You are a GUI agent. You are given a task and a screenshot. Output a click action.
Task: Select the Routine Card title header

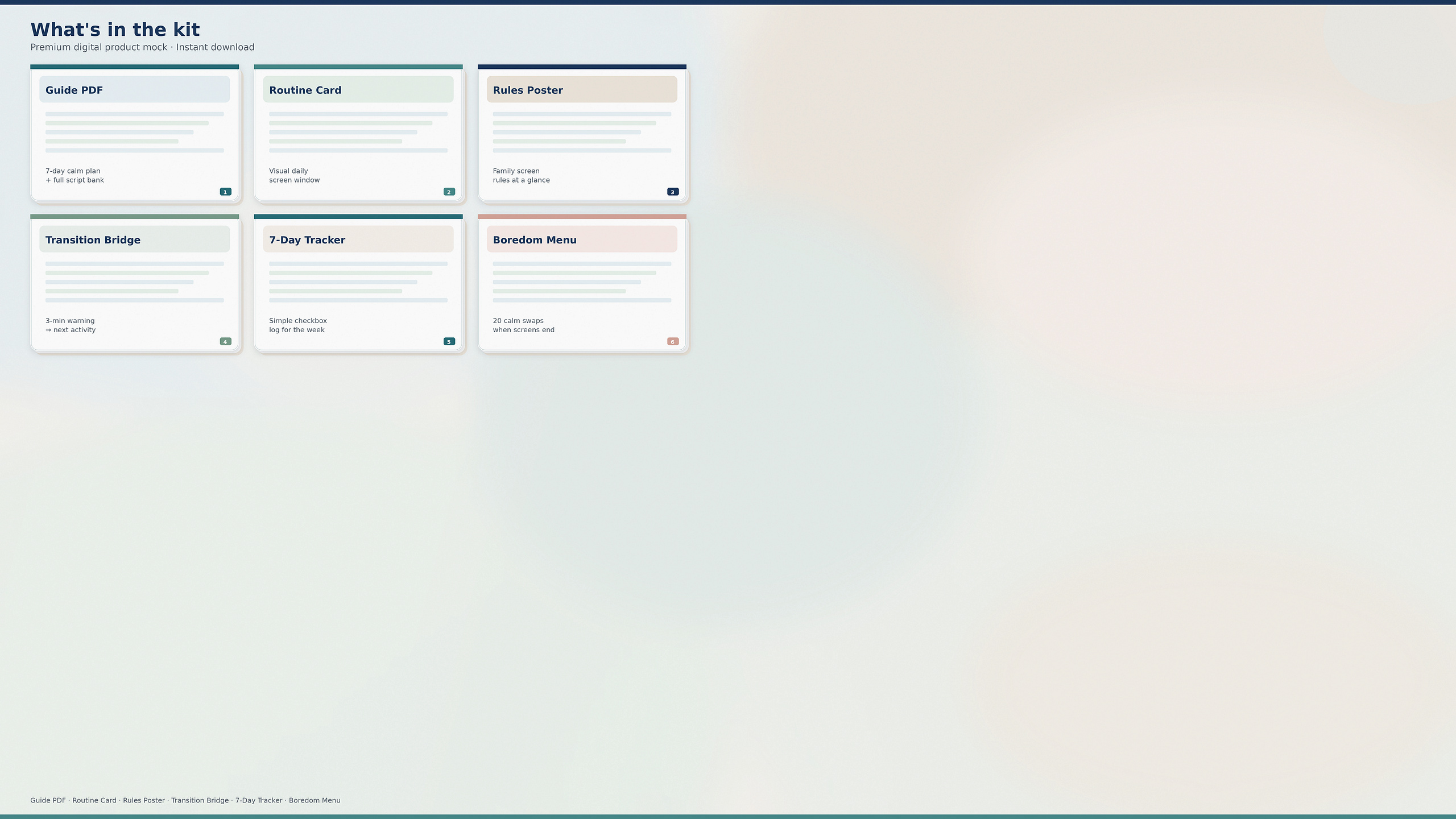(358, 89)
